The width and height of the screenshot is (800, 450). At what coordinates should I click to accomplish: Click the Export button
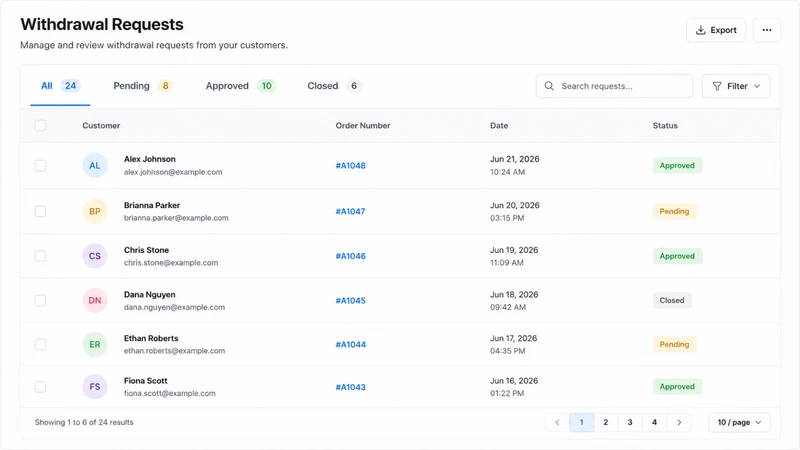click(x=715, y=30)
